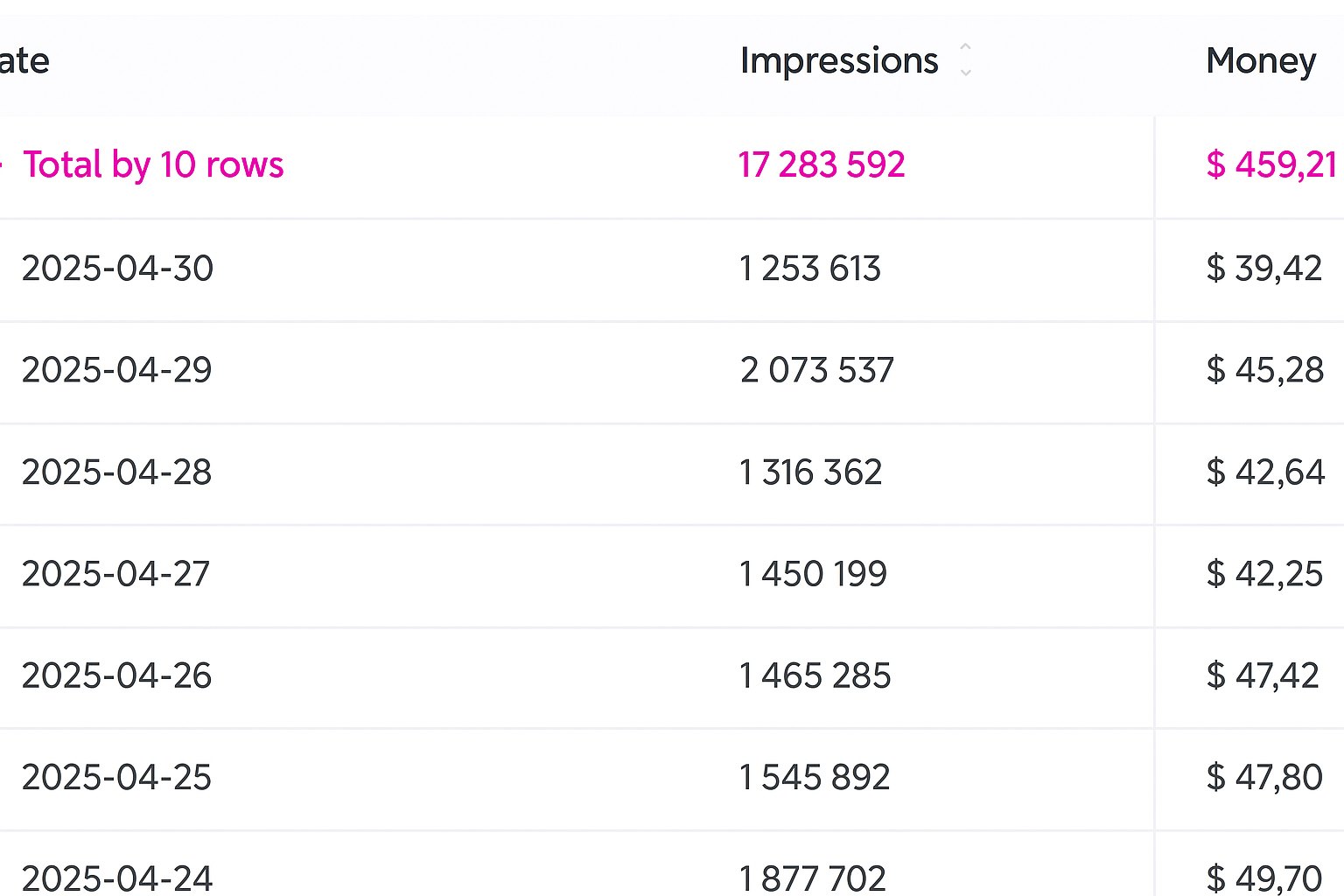Sort table by the Impressions column header
The width and height of the screenshot is (1344, 896).
click(838, 60)
